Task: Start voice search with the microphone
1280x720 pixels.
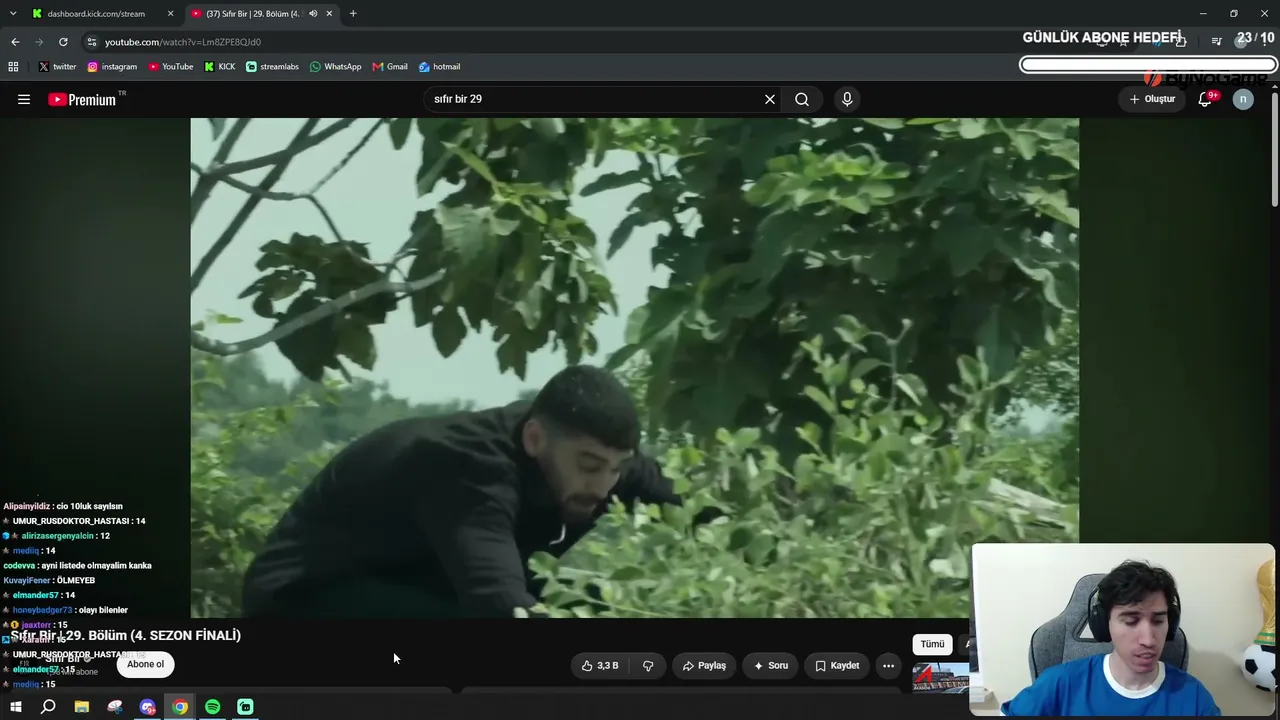Action: pyautogui.click(x=847, y=99)
